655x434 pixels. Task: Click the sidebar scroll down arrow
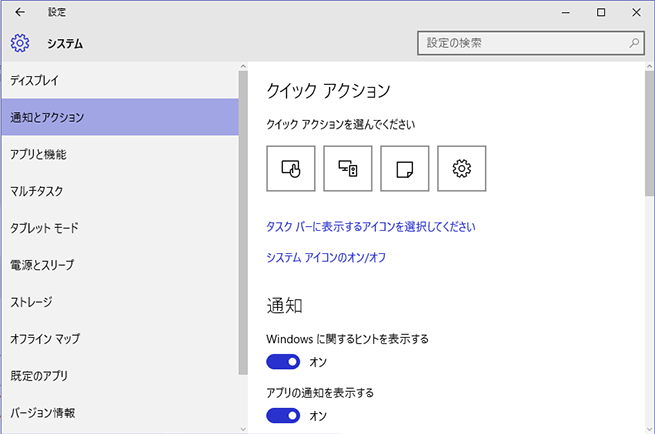point(243,429)
